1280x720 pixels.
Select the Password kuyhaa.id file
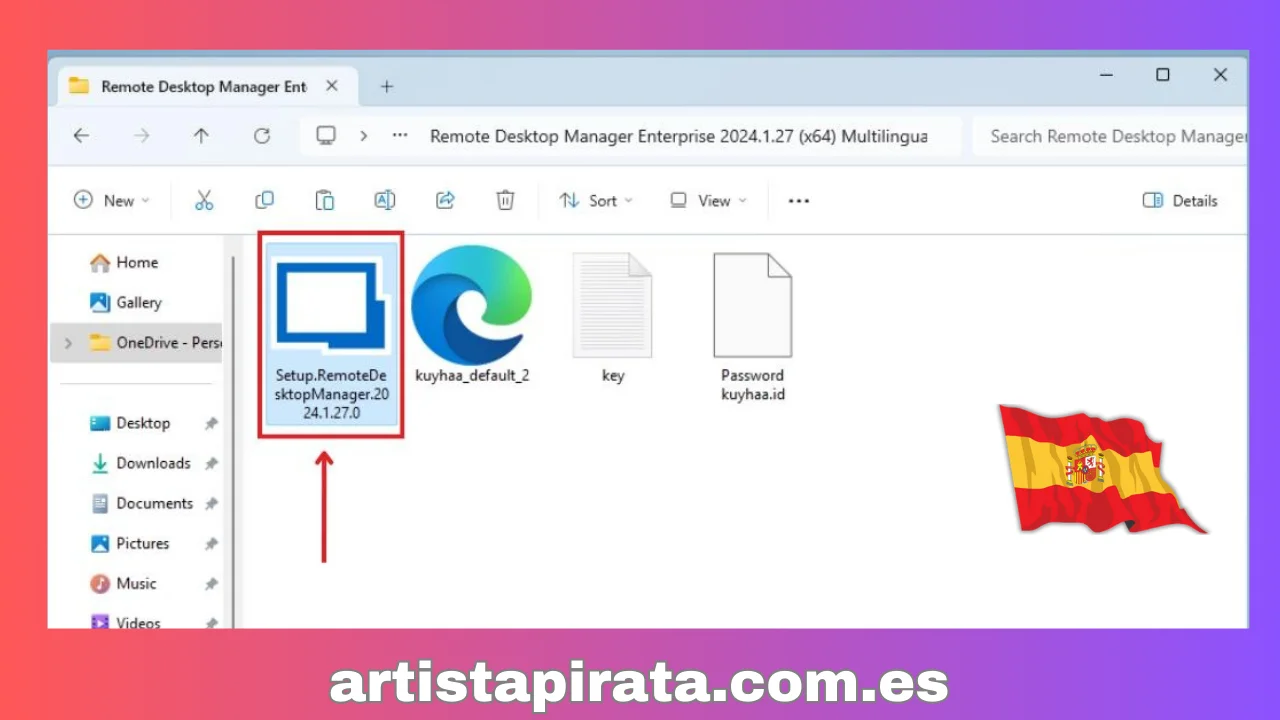[x=752, y=326]
